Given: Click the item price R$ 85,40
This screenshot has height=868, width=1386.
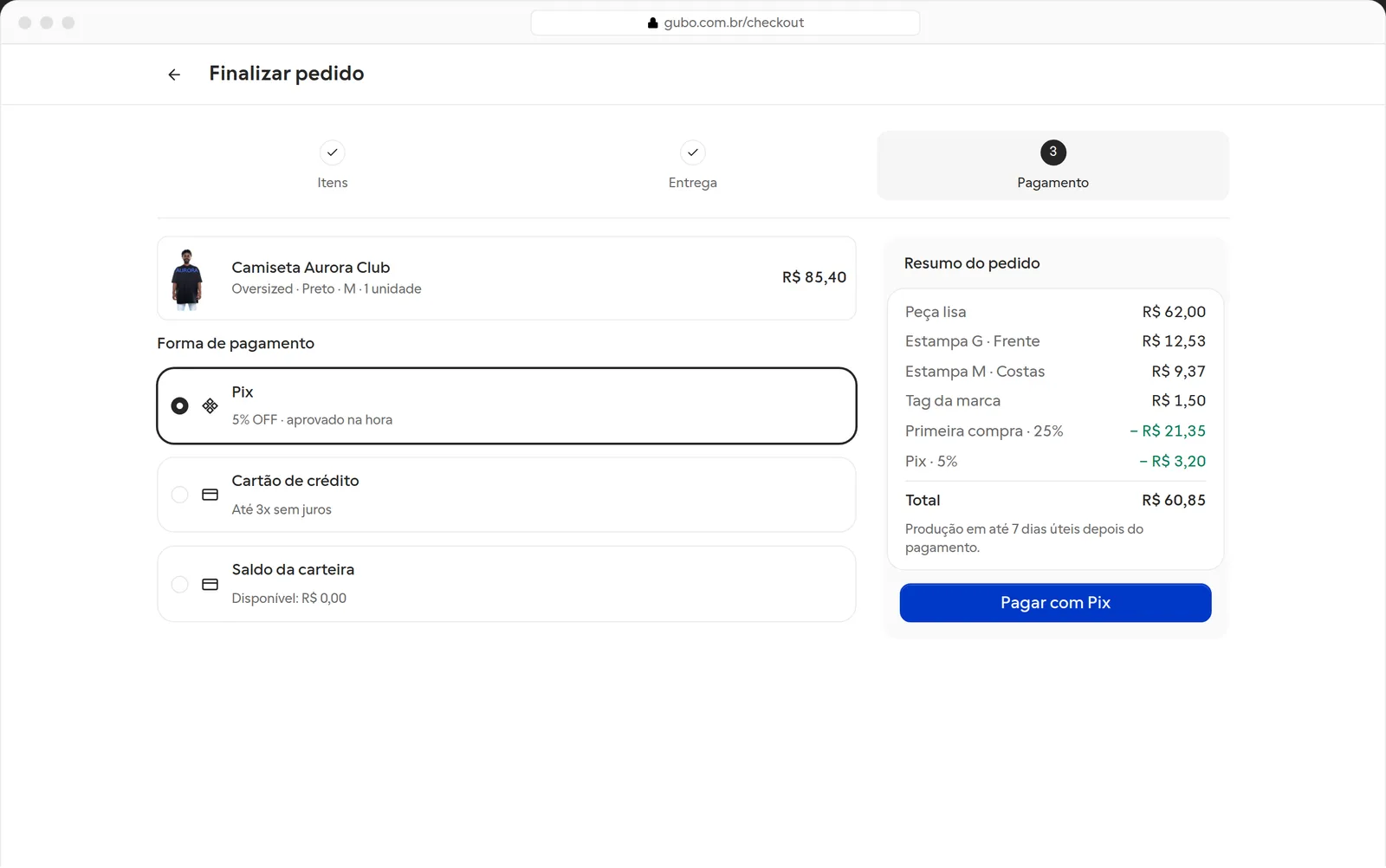Looking at the screenshot, I should pyautogui.click(x=814, y=278).
